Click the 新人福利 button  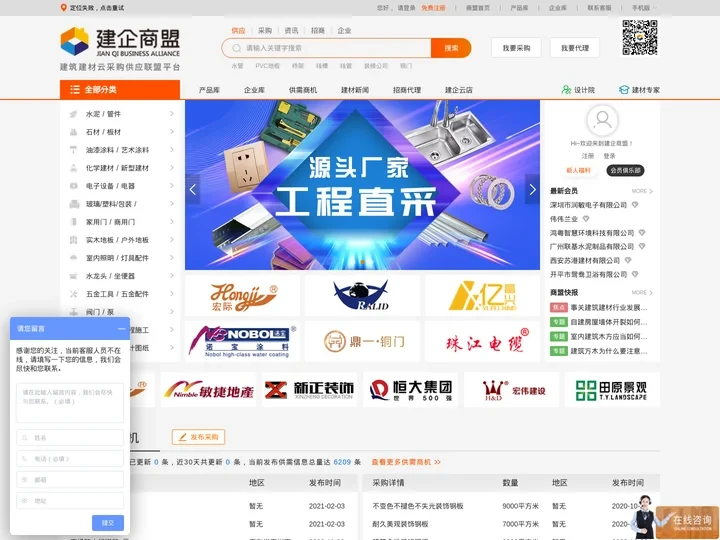tap(578, 170)
